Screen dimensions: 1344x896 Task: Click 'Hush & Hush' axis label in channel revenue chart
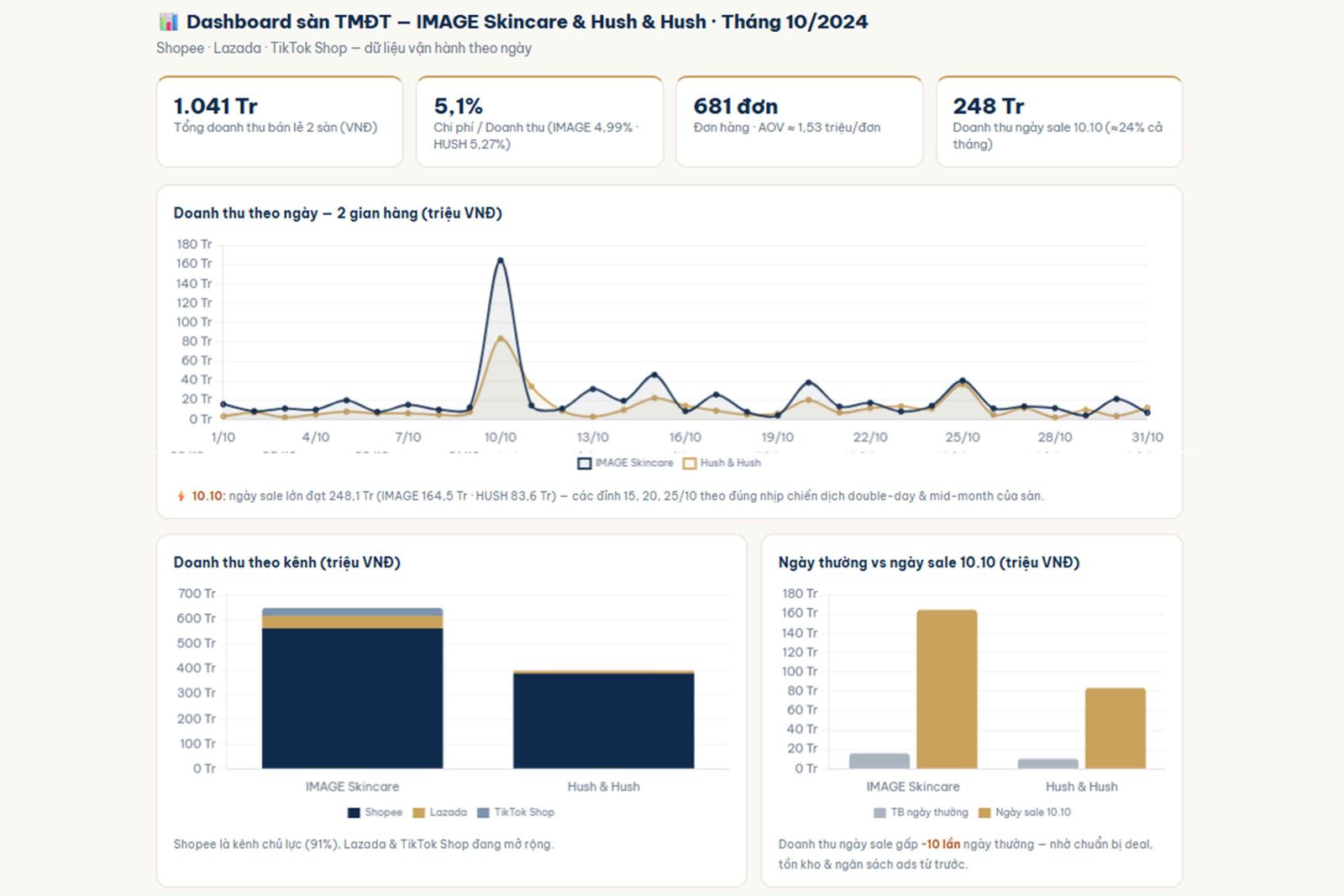tap(603, 787)
